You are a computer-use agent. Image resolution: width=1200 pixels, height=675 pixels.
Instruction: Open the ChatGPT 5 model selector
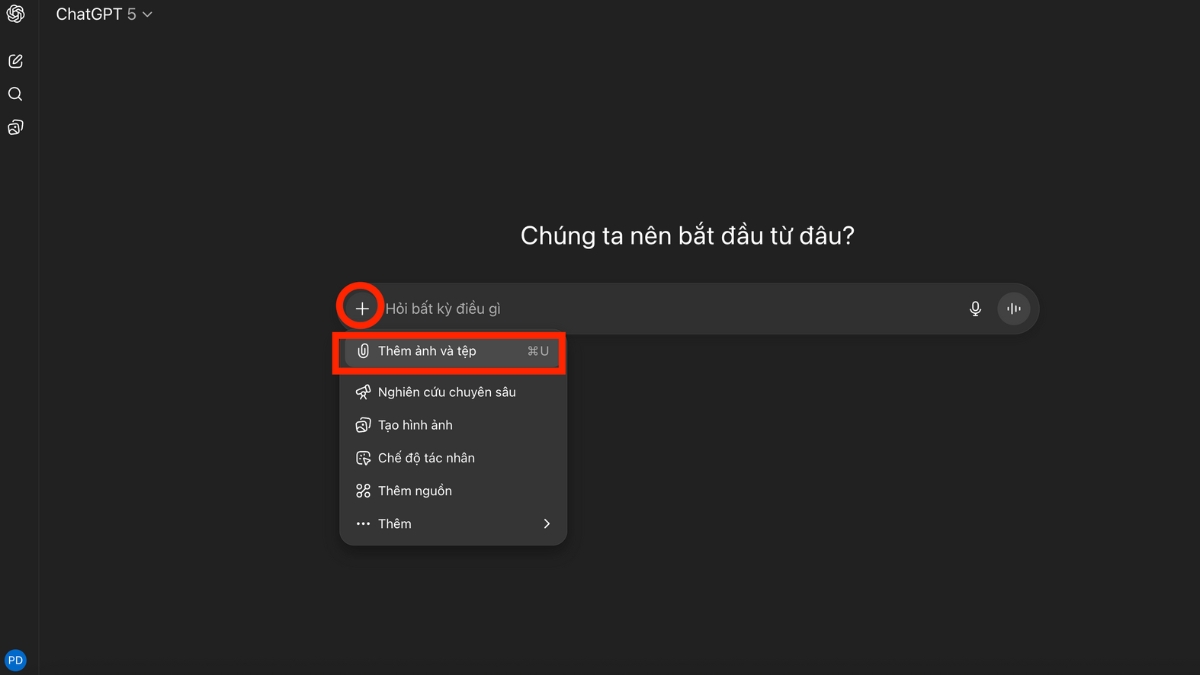click(x=104, y=14)
